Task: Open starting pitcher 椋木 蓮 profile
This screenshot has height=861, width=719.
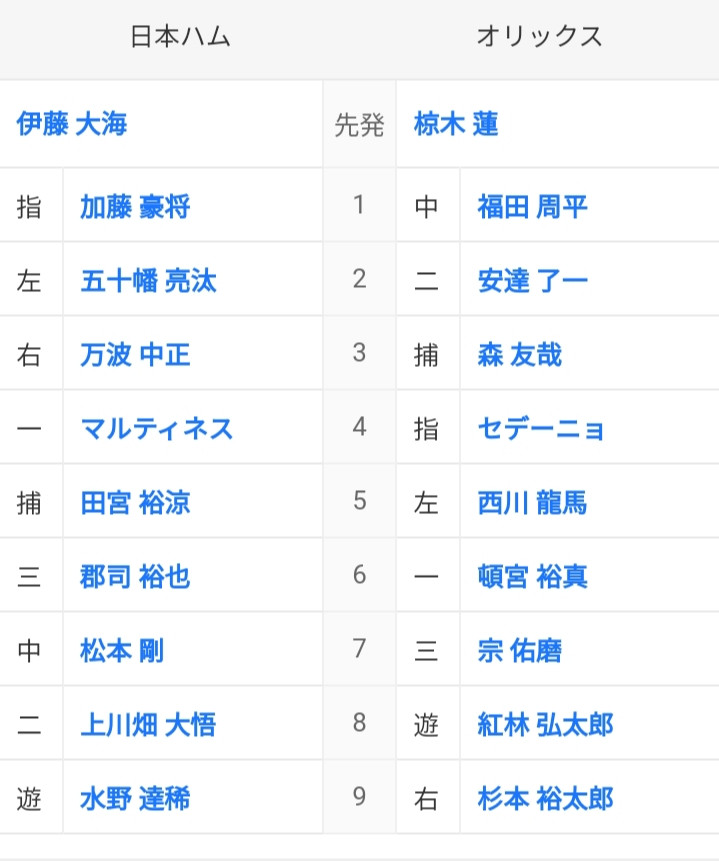Action: [456, 124]
